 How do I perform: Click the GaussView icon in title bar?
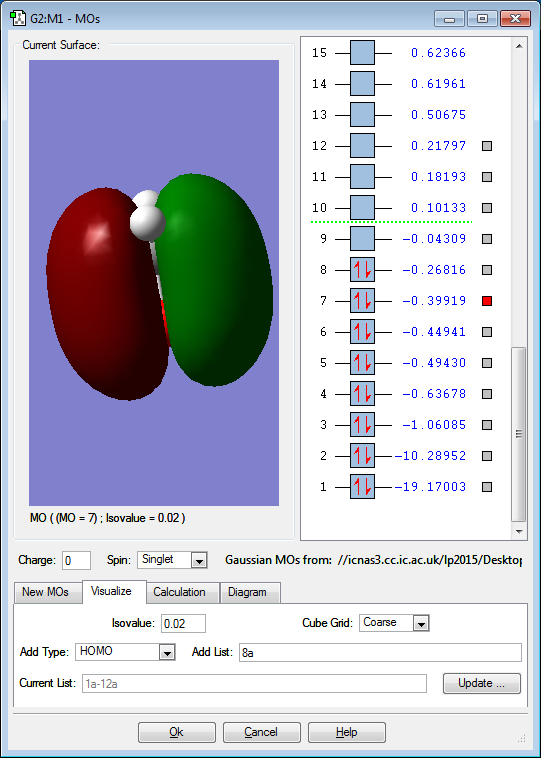(17, 18)
